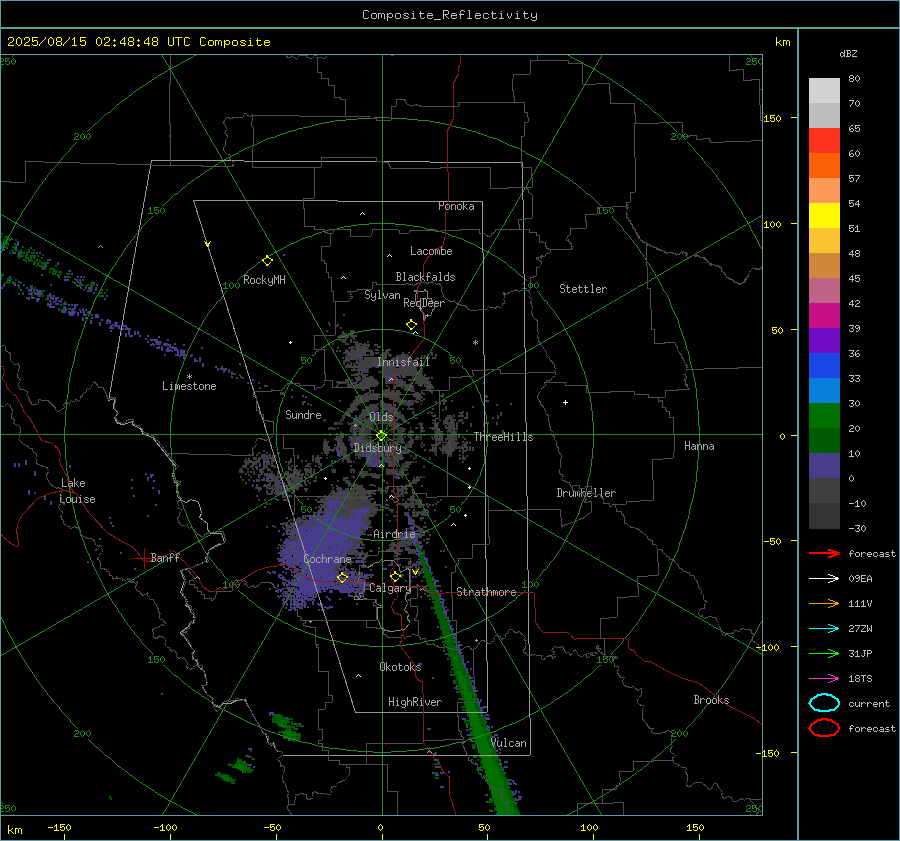Click the RedDeer city label
This screenshot has height=841, width=900.
pyautogui.click(x=424, y=303)
